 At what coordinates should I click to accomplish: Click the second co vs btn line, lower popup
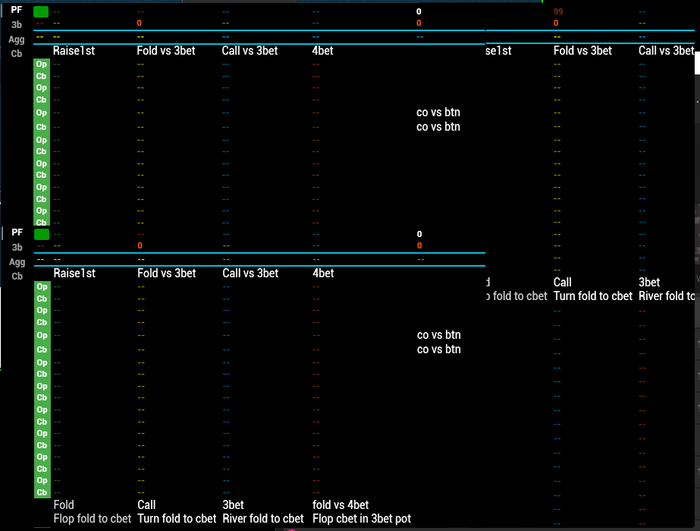click(x=439, y=349)
